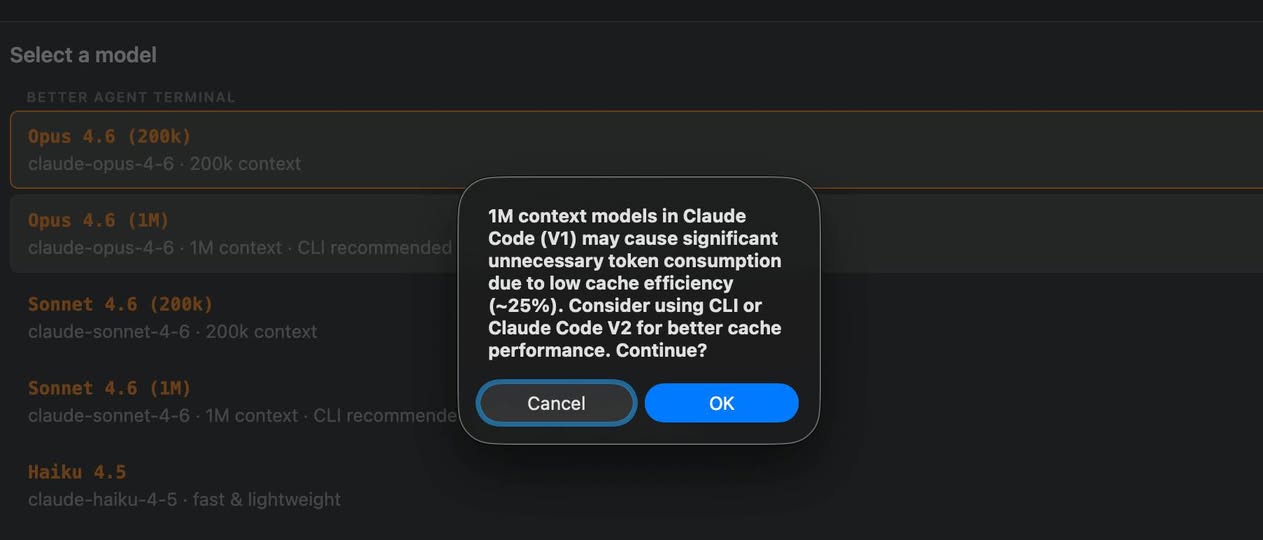This screenshot has height=540, width=1263.
Task: Click the "(~25%)" cache efficiency text in dialog
Action: 524,306
